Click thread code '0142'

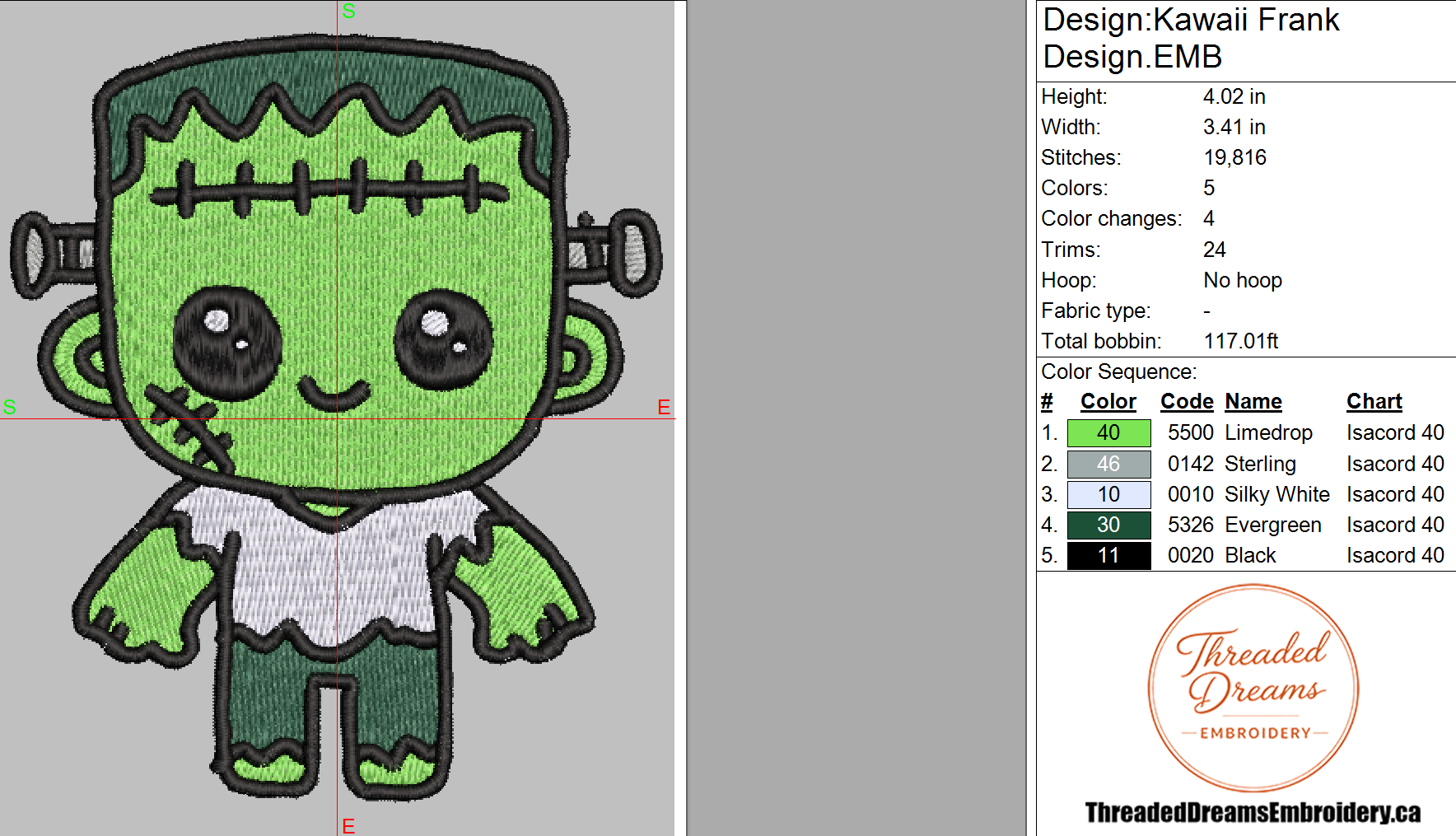point(1191,465)
